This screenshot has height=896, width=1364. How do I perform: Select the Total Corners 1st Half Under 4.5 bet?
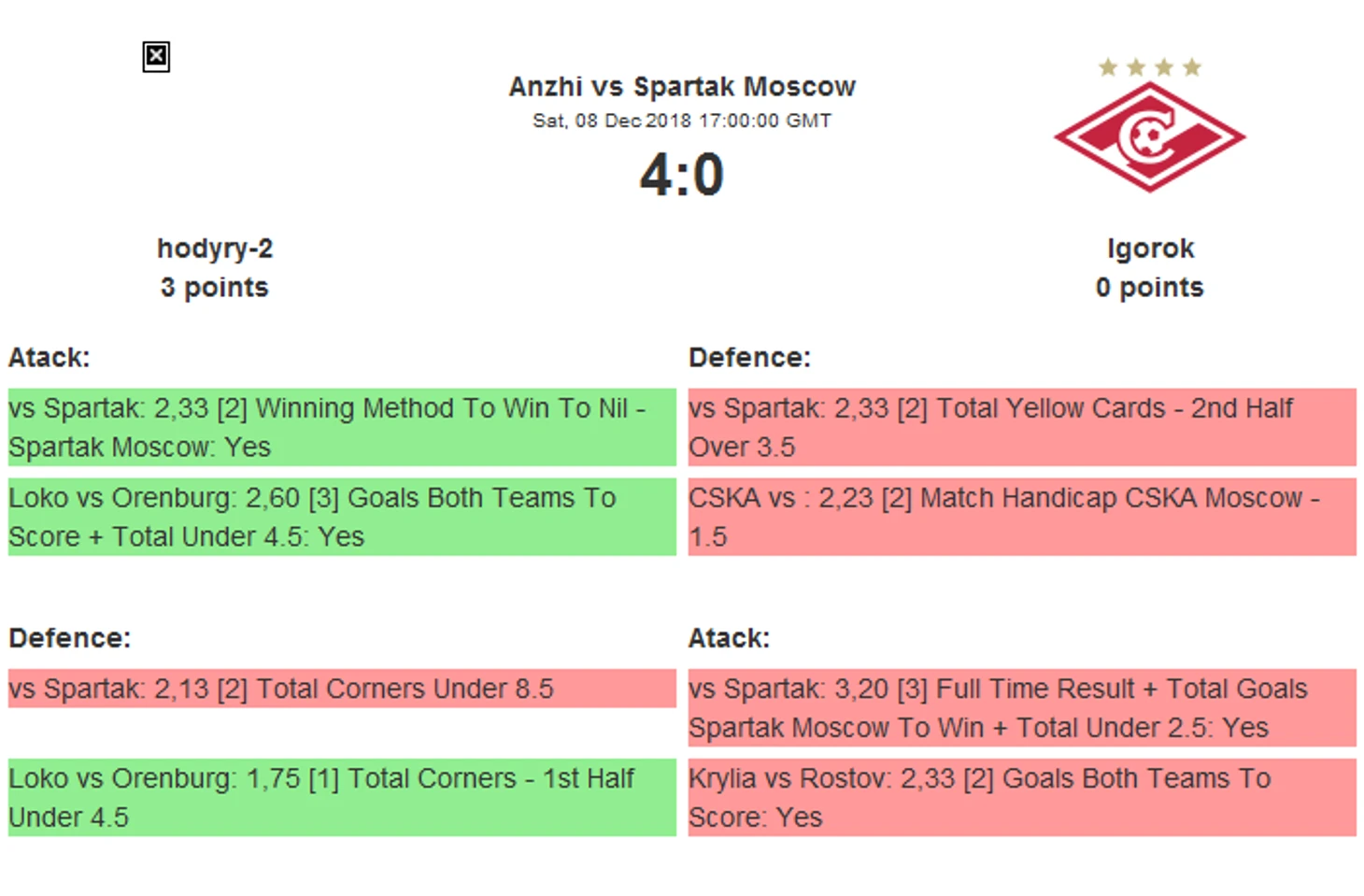click(342, 797)
